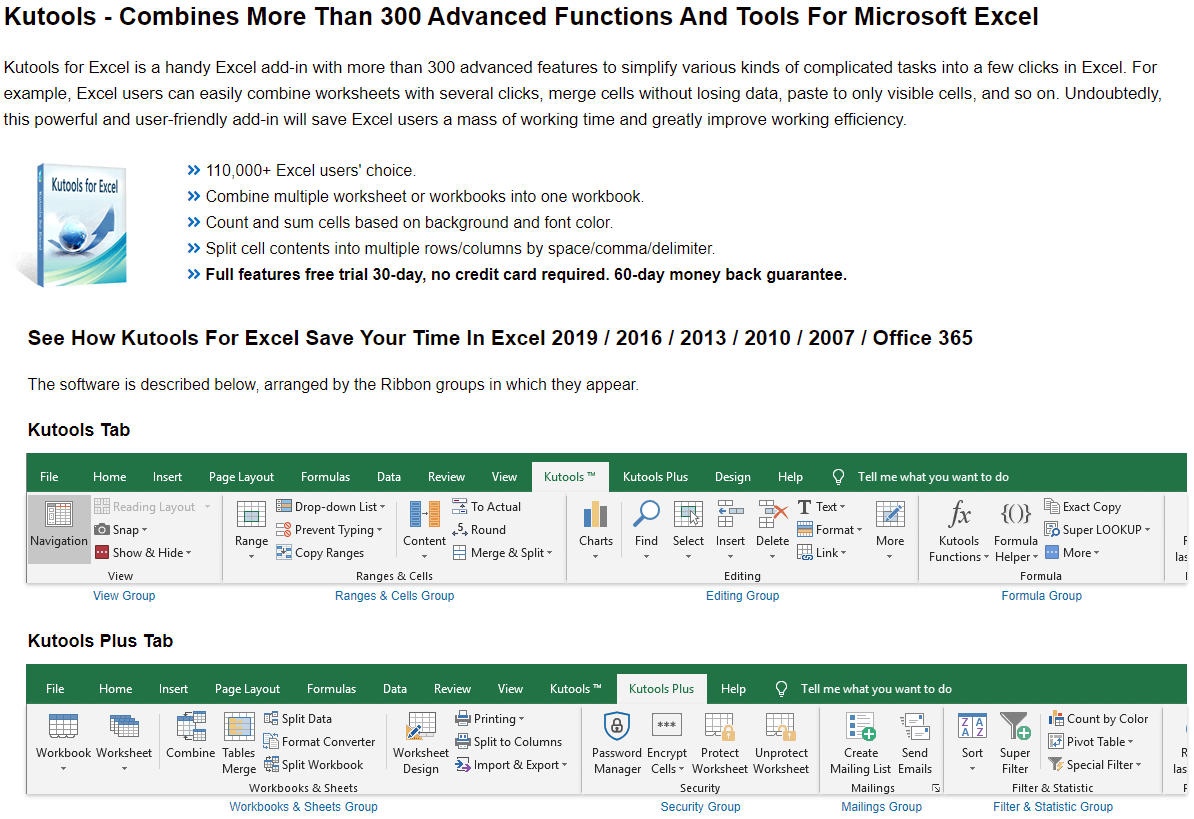The image size is (1194, 819).
Task: Follow the View Group link
Action: pyautogui.click(x=124, y=596)
